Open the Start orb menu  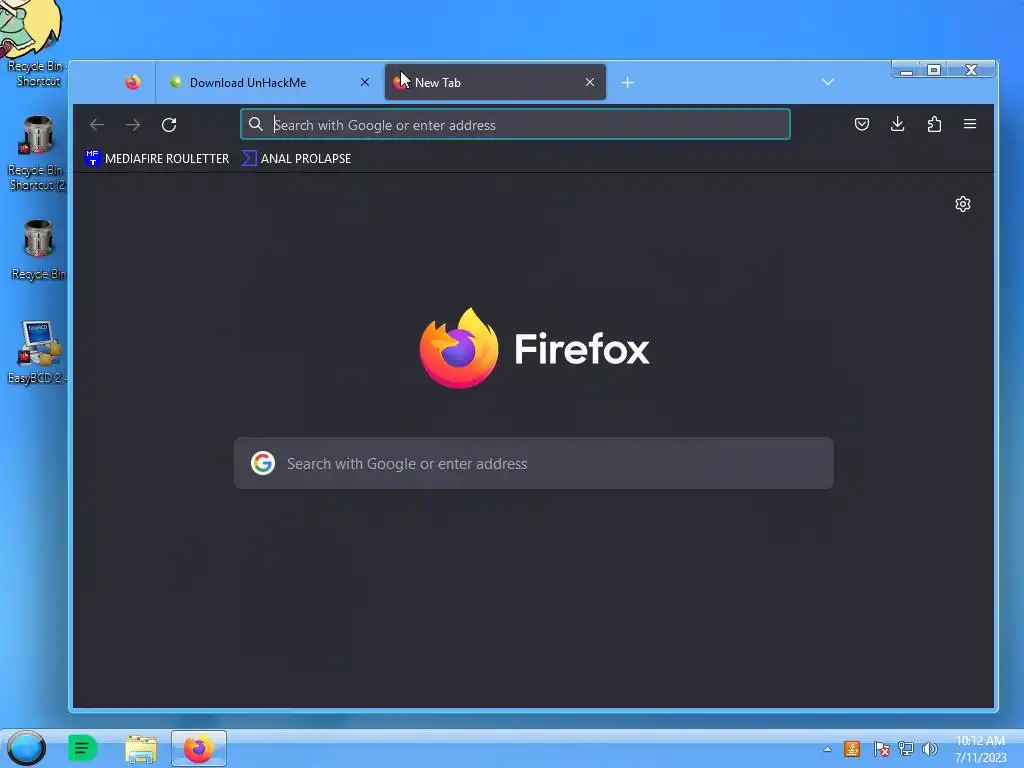click(x=26, y=748)
